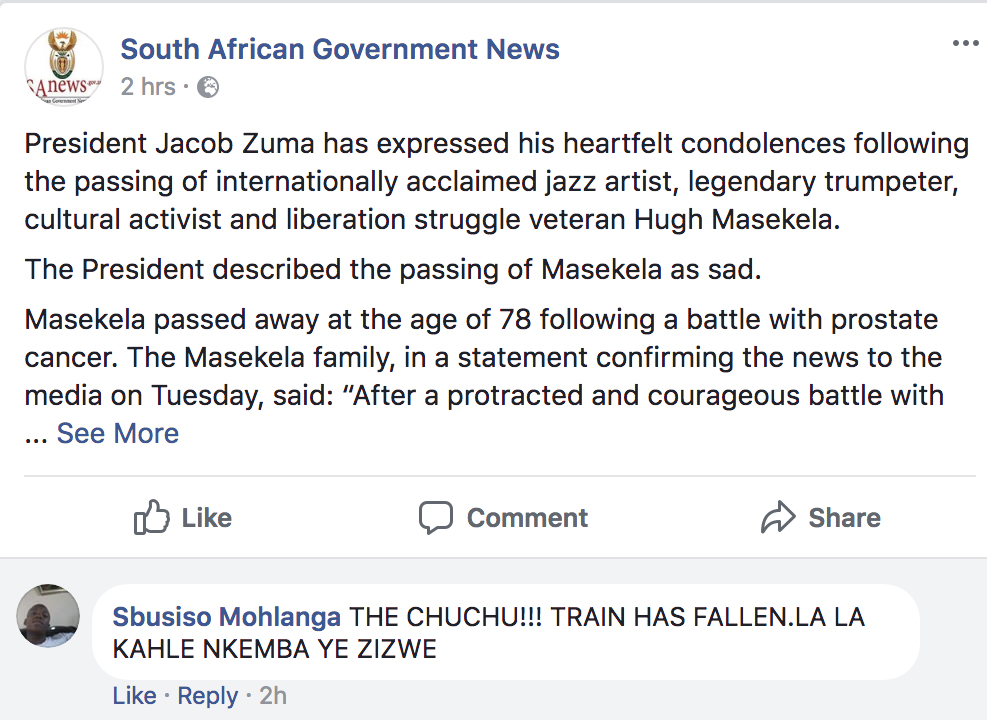Open Sbusiso Mohlanga's profile name link
This screenshot has height=720, width=987.
coord(227,617)
